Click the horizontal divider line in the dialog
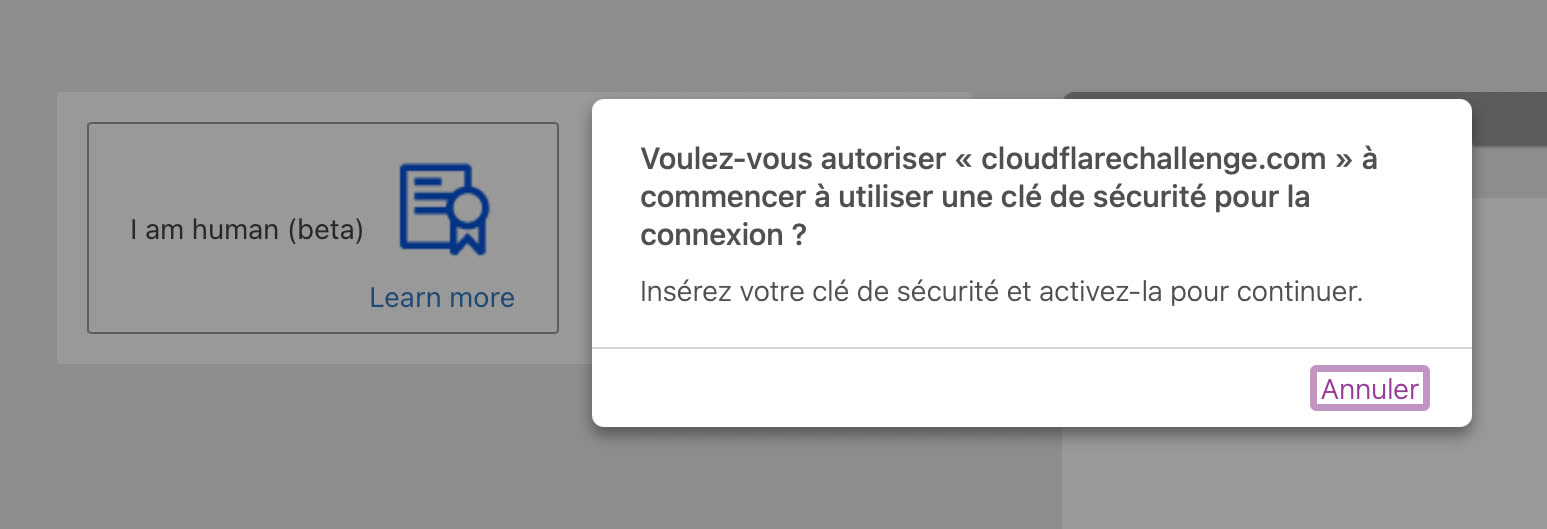Image resolution: width=1547 pixels, height=529 pixels. point(1032,348)
